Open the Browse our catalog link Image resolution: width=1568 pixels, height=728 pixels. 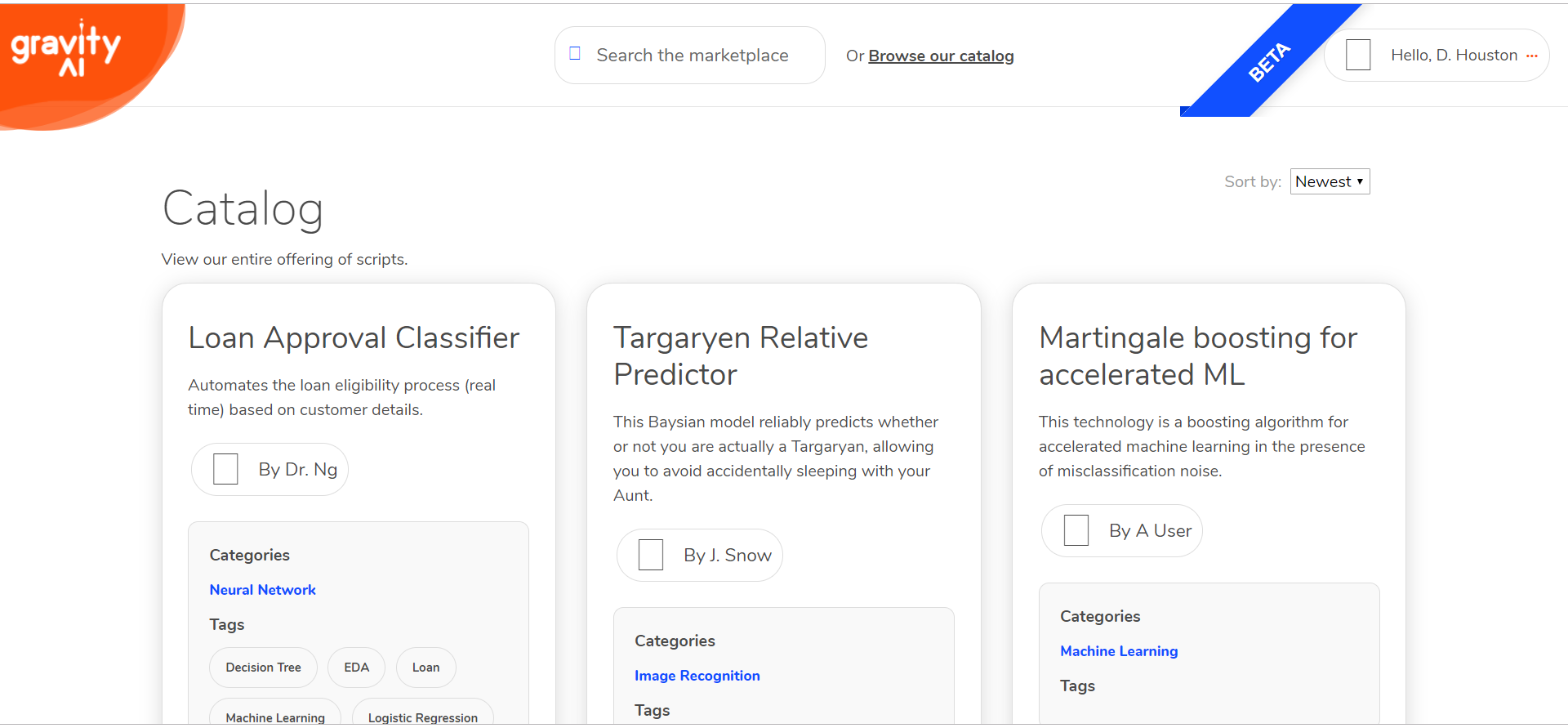(x=941, y=56)
